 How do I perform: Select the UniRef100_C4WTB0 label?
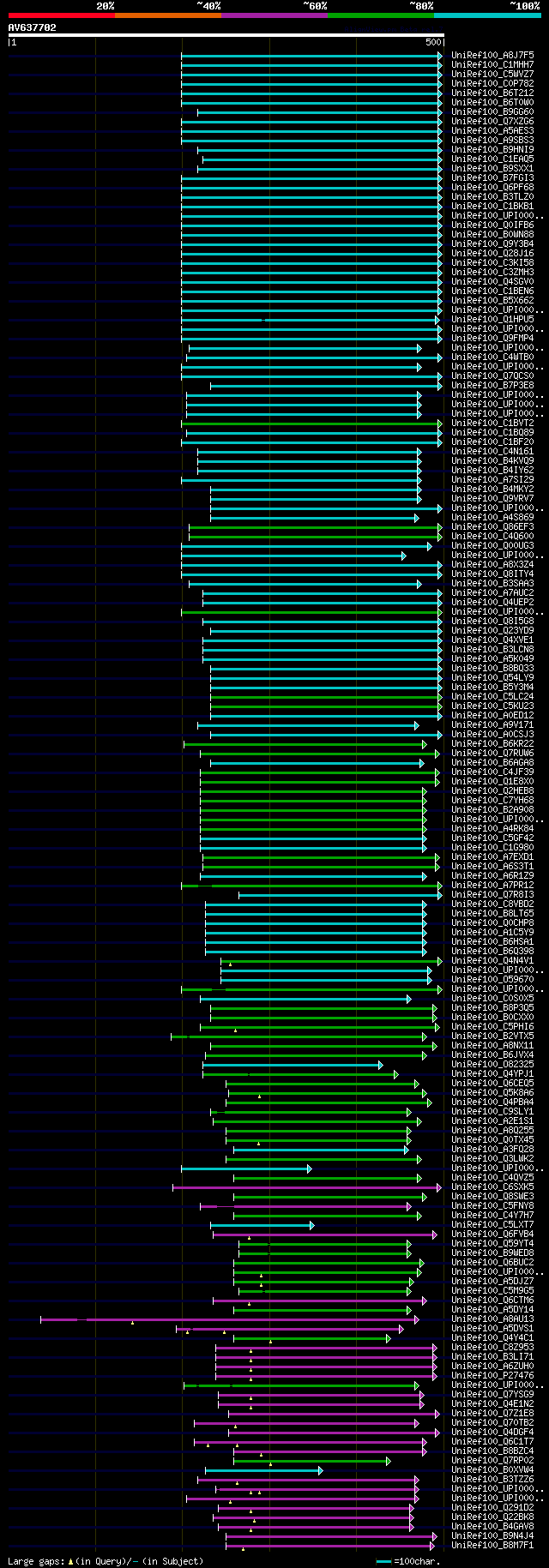(x=492, y=357)
